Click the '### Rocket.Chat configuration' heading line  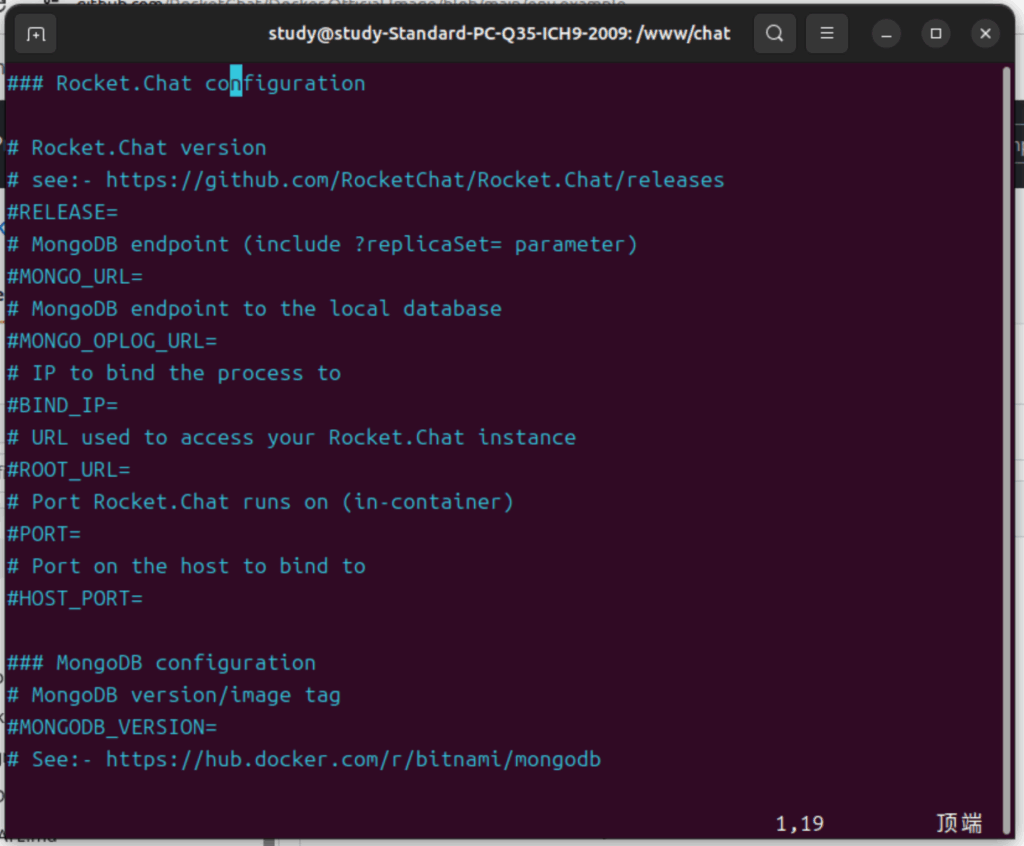(186, 84)
